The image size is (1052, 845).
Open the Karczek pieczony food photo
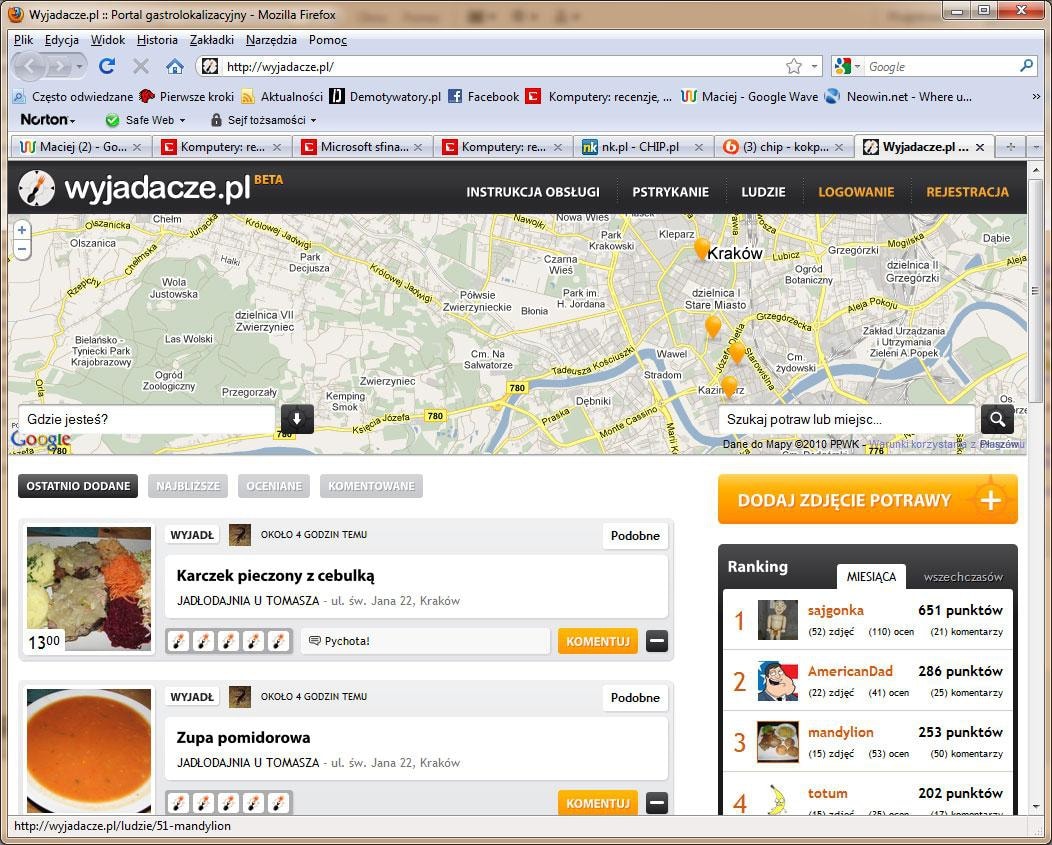(89, 589)
